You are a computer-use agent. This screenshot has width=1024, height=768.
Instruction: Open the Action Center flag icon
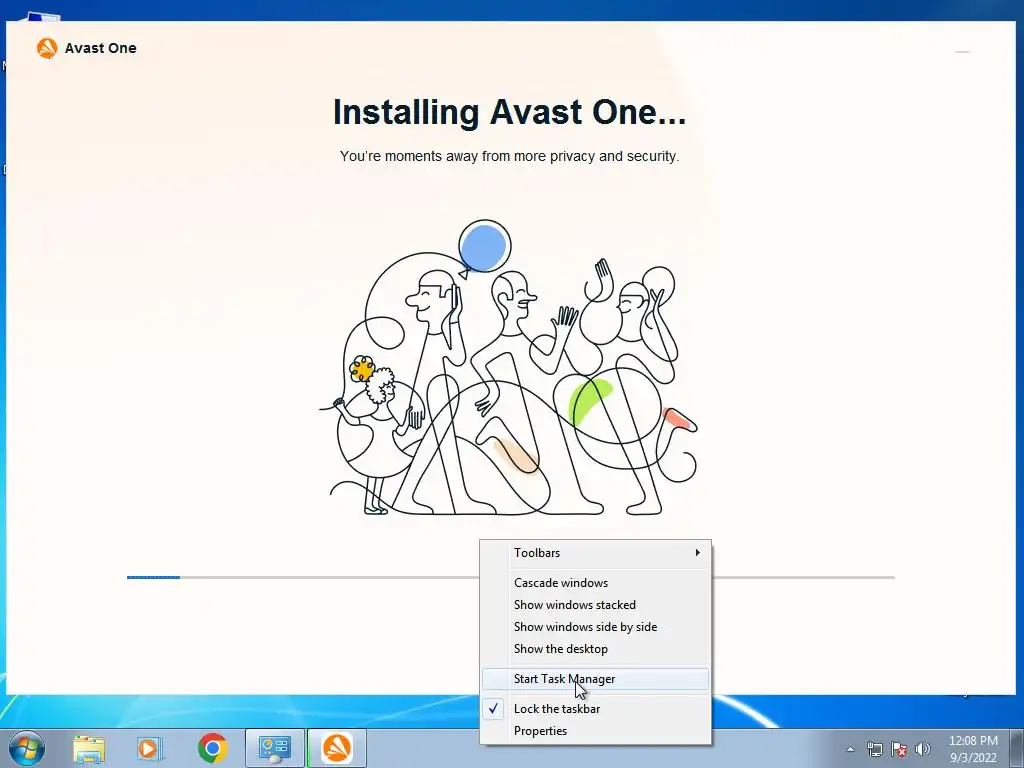point(899,749)
